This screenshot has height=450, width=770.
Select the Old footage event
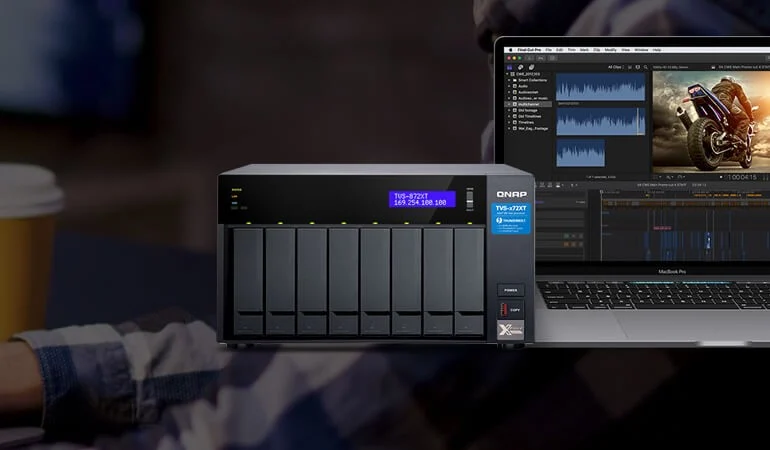528,111
